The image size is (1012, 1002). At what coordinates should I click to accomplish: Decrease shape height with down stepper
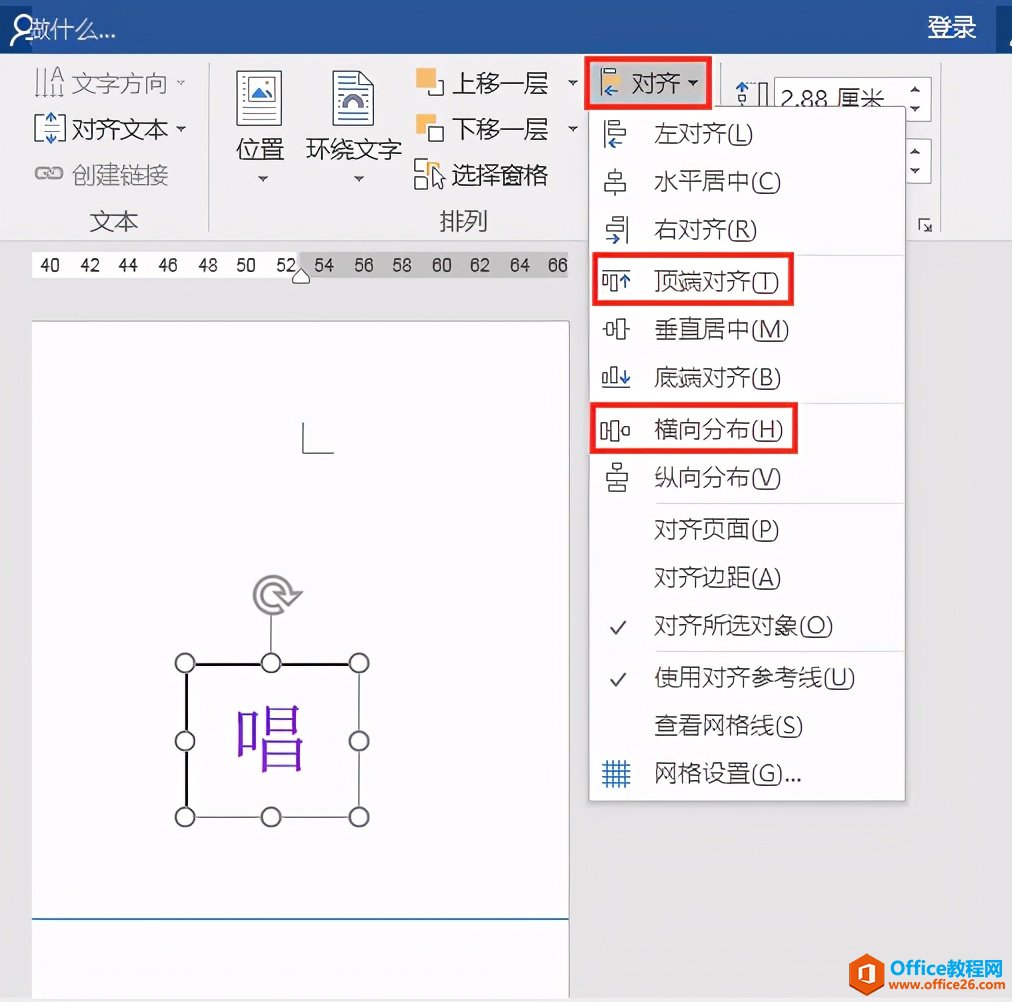[915, 108]
